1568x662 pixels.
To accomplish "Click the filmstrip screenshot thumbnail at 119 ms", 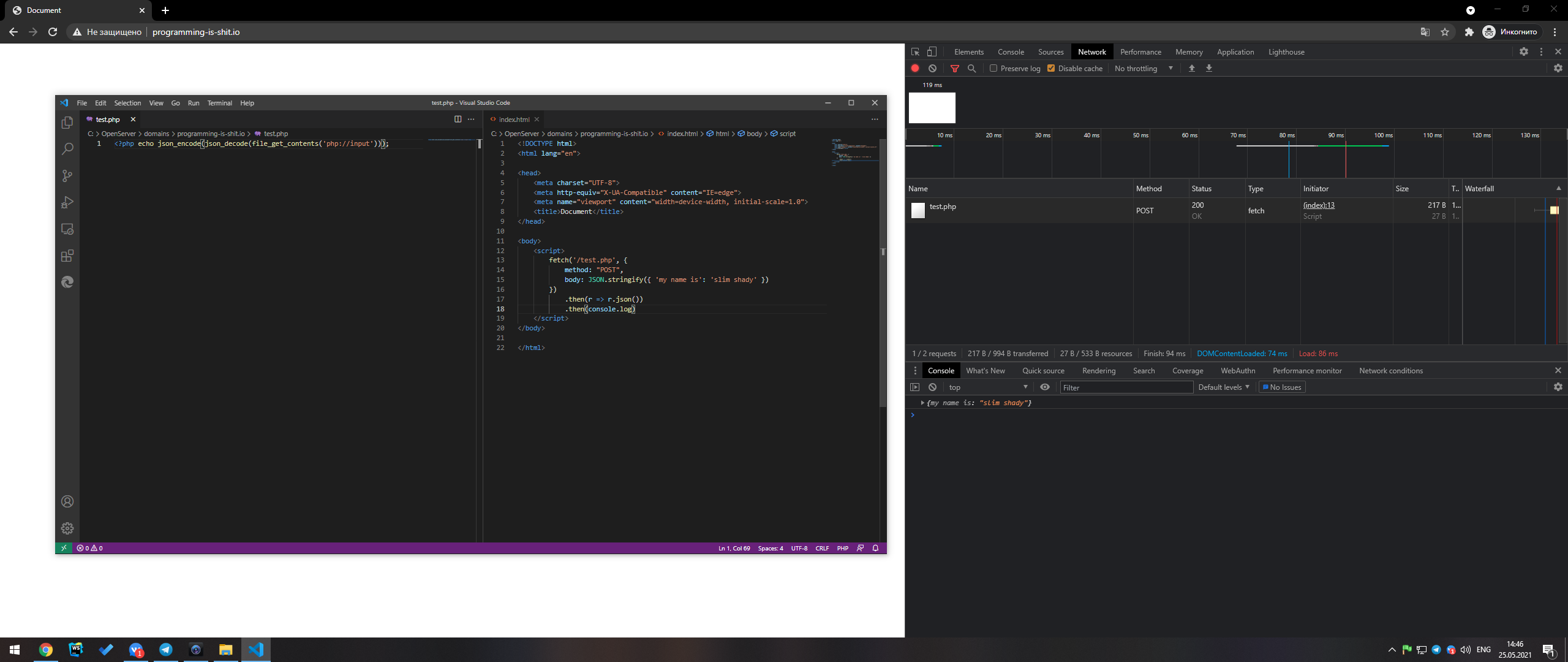I will point(932,108).
